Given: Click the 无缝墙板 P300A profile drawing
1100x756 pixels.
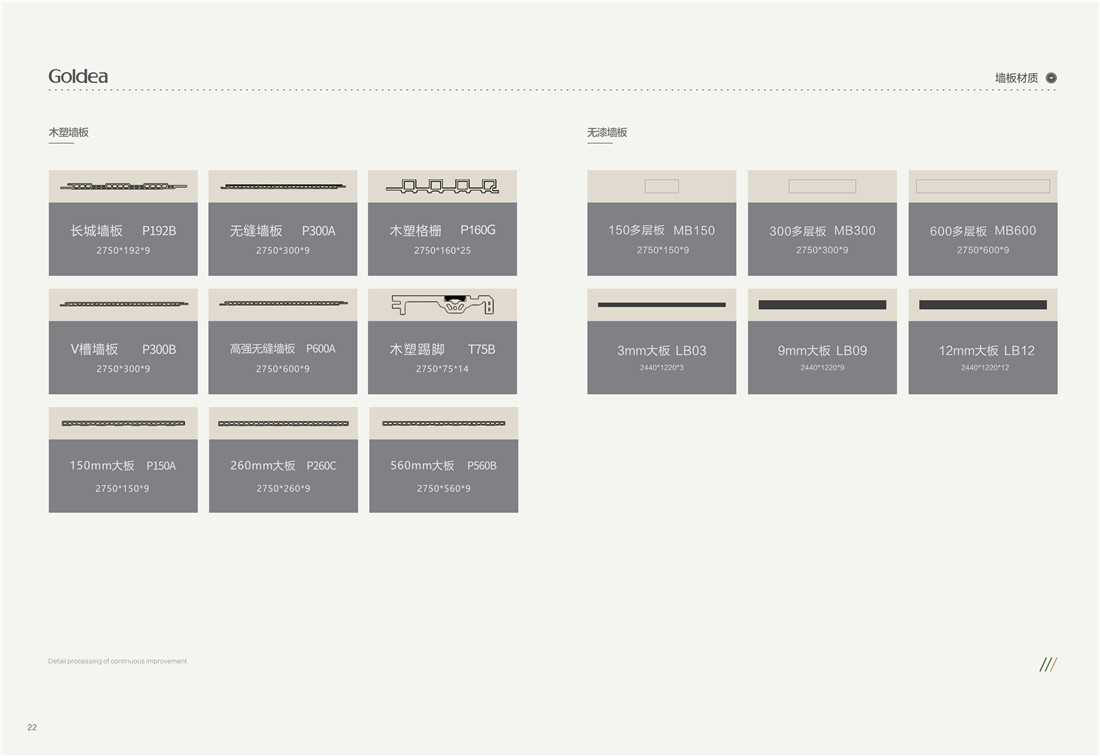Looking at the screenshot, I should 283,187.
